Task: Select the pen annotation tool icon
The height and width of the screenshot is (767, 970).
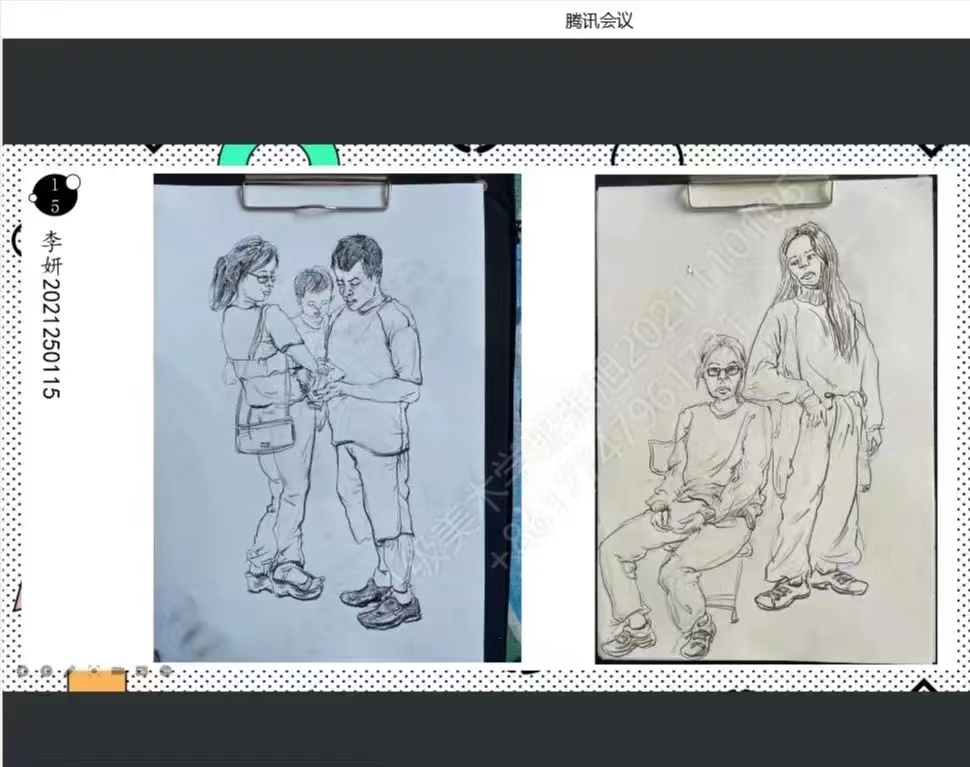Action: pyautogui.click(x=70, y=671)
